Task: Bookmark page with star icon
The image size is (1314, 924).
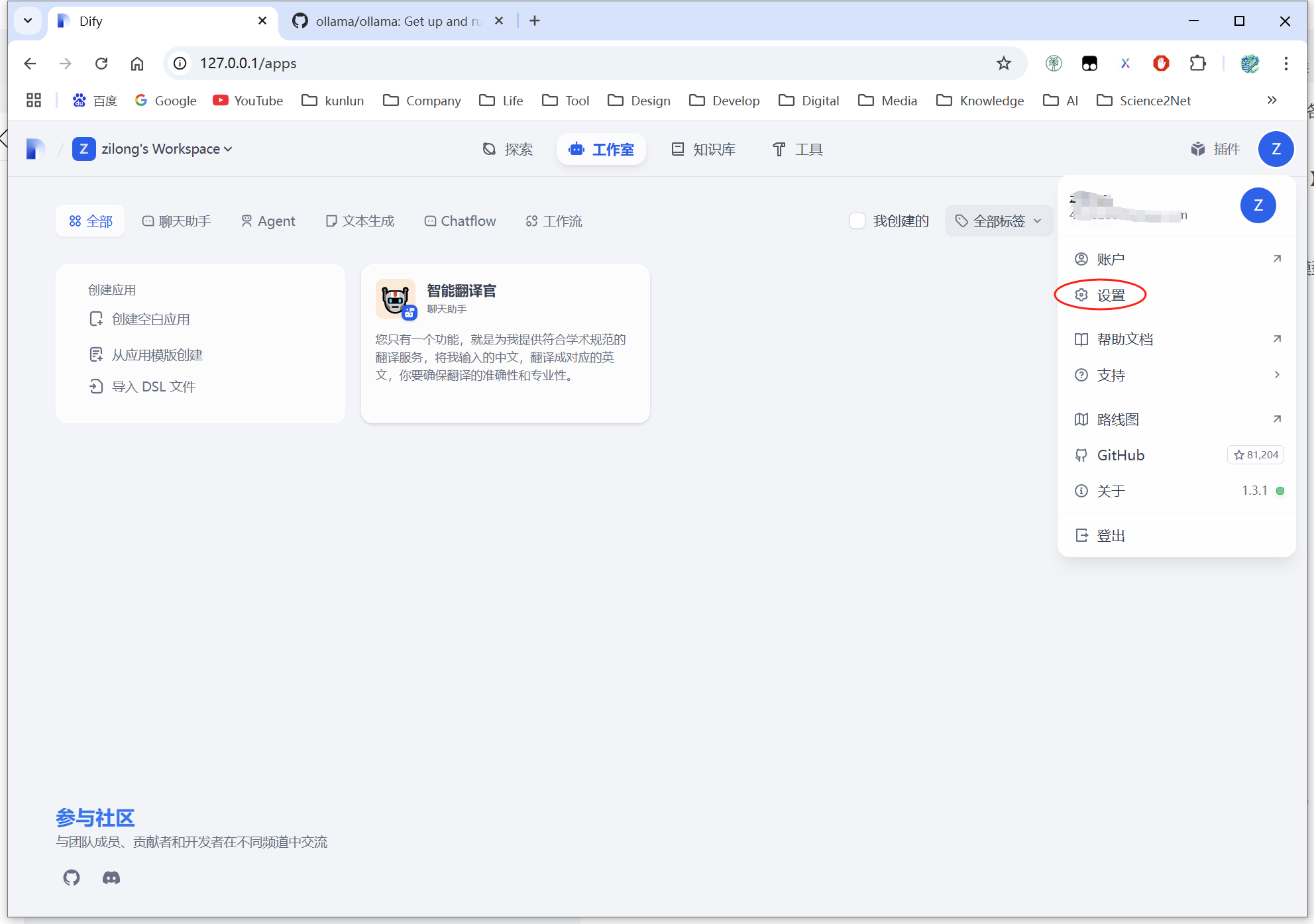Action: pyautogui.click(x=1003, y=64)
